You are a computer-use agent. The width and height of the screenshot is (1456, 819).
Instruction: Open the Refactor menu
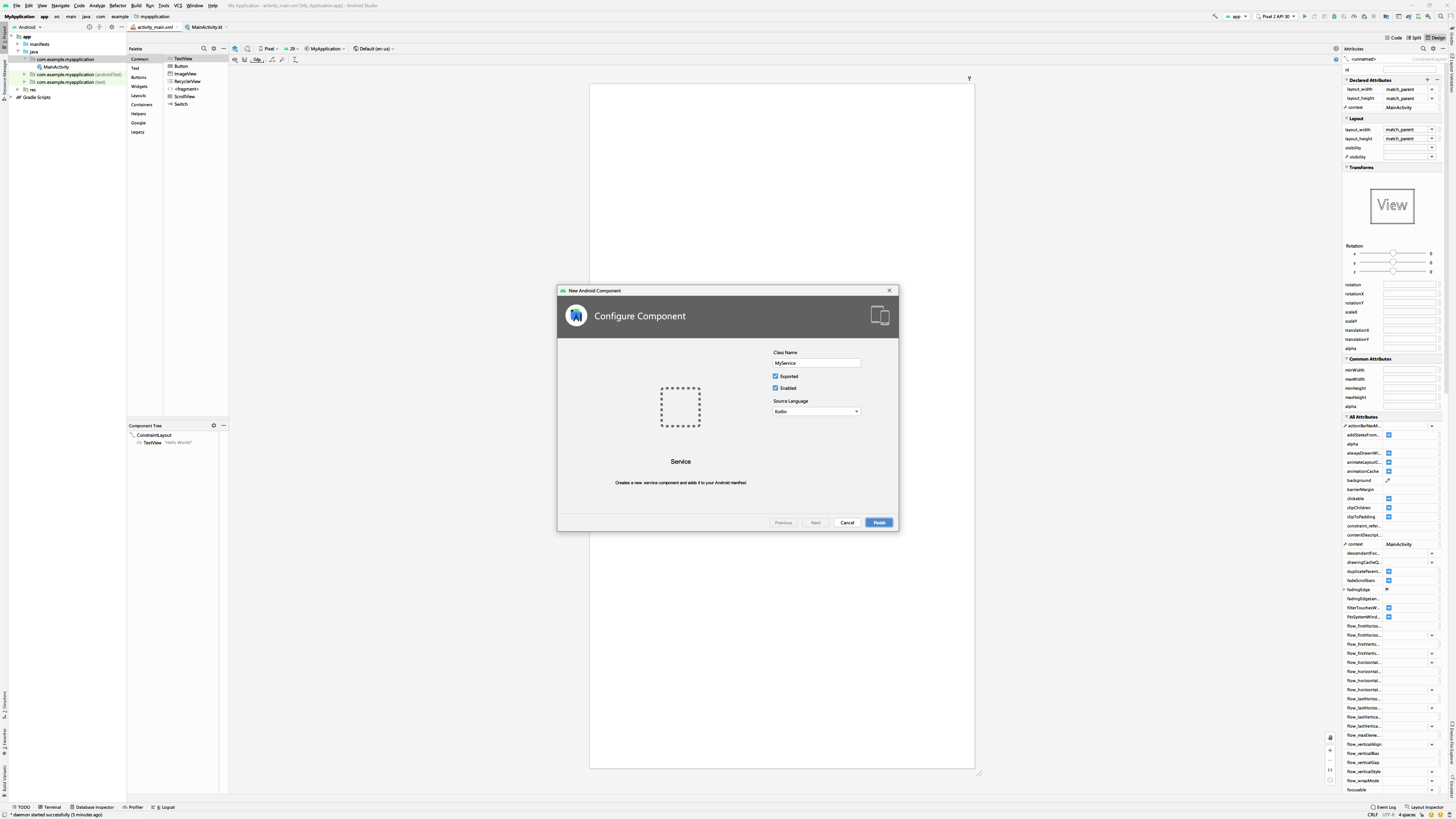click(118, 6)
